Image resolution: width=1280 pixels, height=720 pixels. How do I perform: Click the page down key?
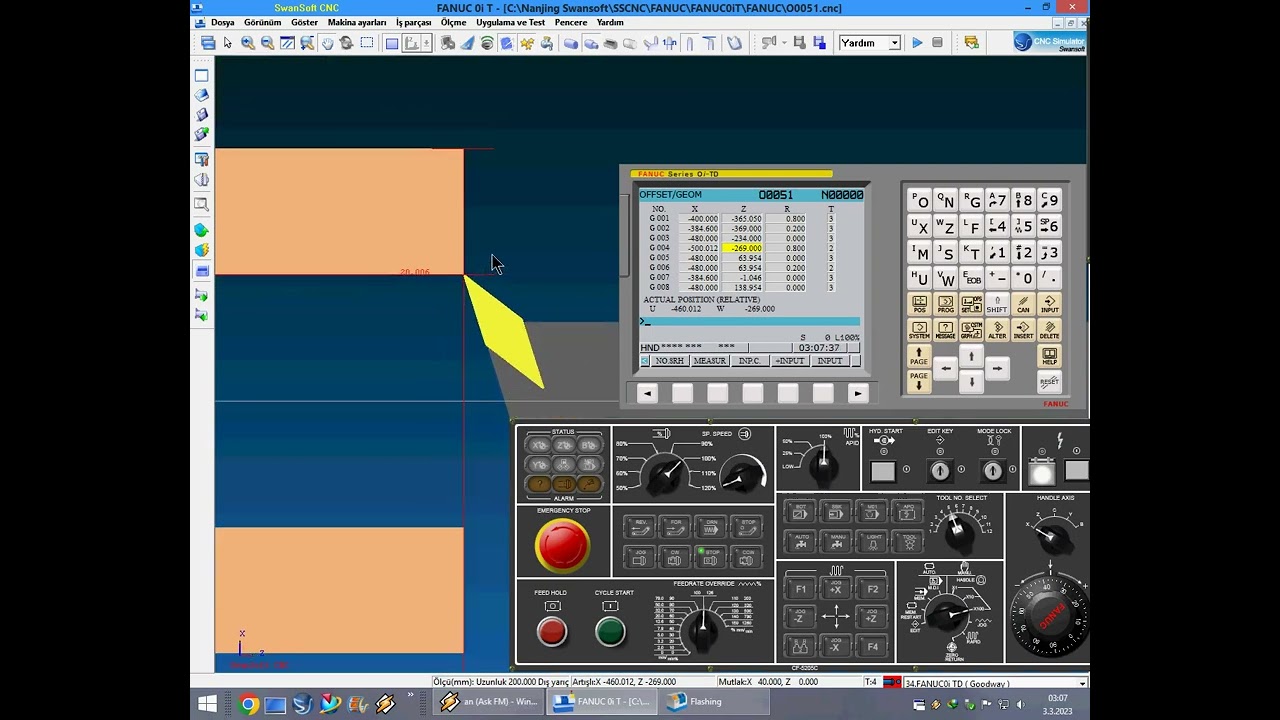(x=919, y=381)
